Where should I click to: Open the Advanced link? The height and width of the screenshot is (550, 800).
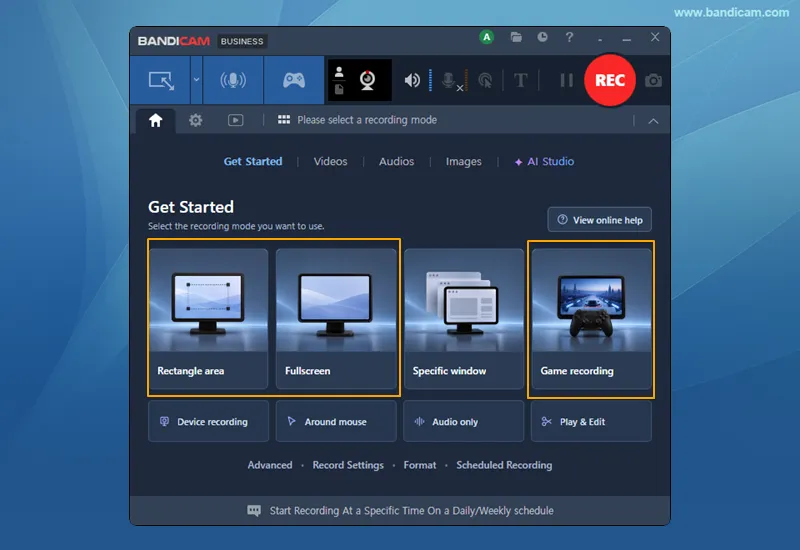pos(270,465)
